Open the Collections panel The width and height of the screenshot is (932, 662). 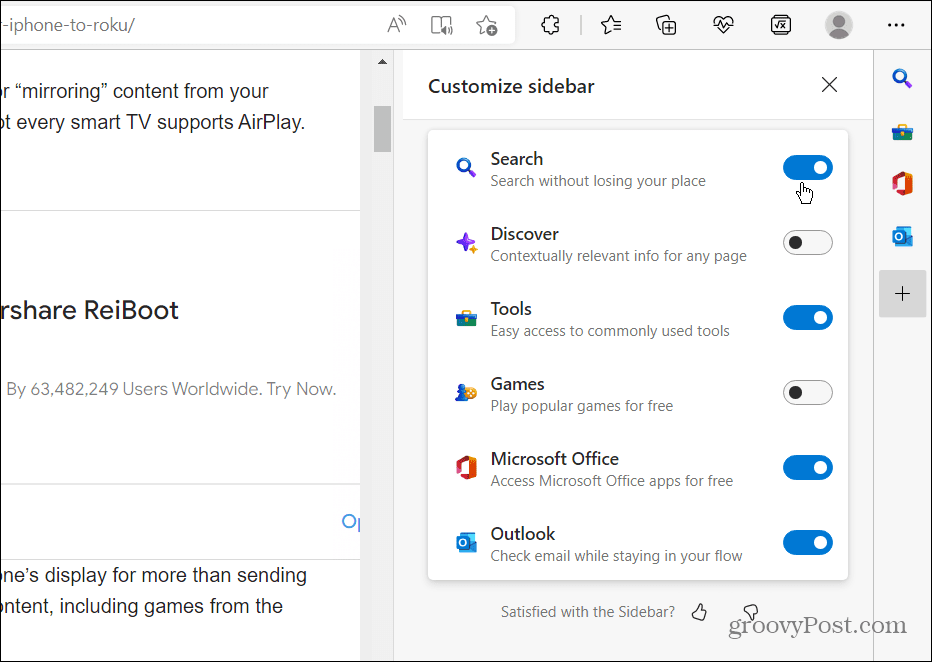click(x=666, y=24)
